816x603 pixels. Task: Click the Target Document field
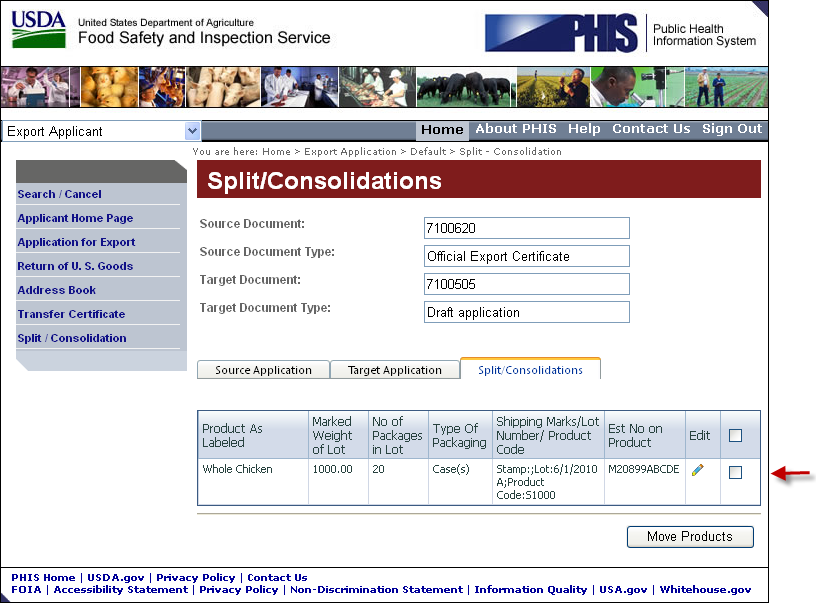click(x=527, y=284)
